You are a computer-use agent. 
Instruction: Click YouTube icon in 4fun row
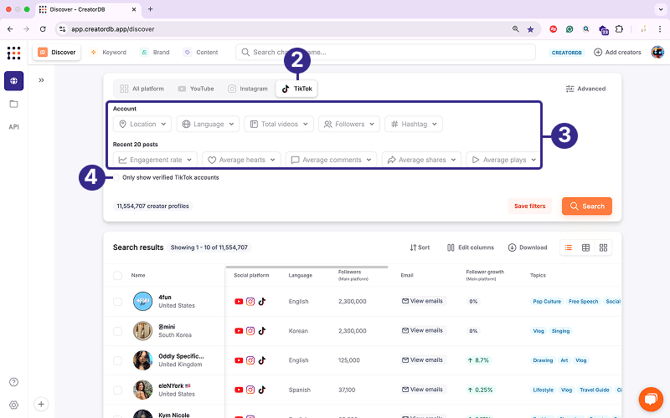coord(239,302)
